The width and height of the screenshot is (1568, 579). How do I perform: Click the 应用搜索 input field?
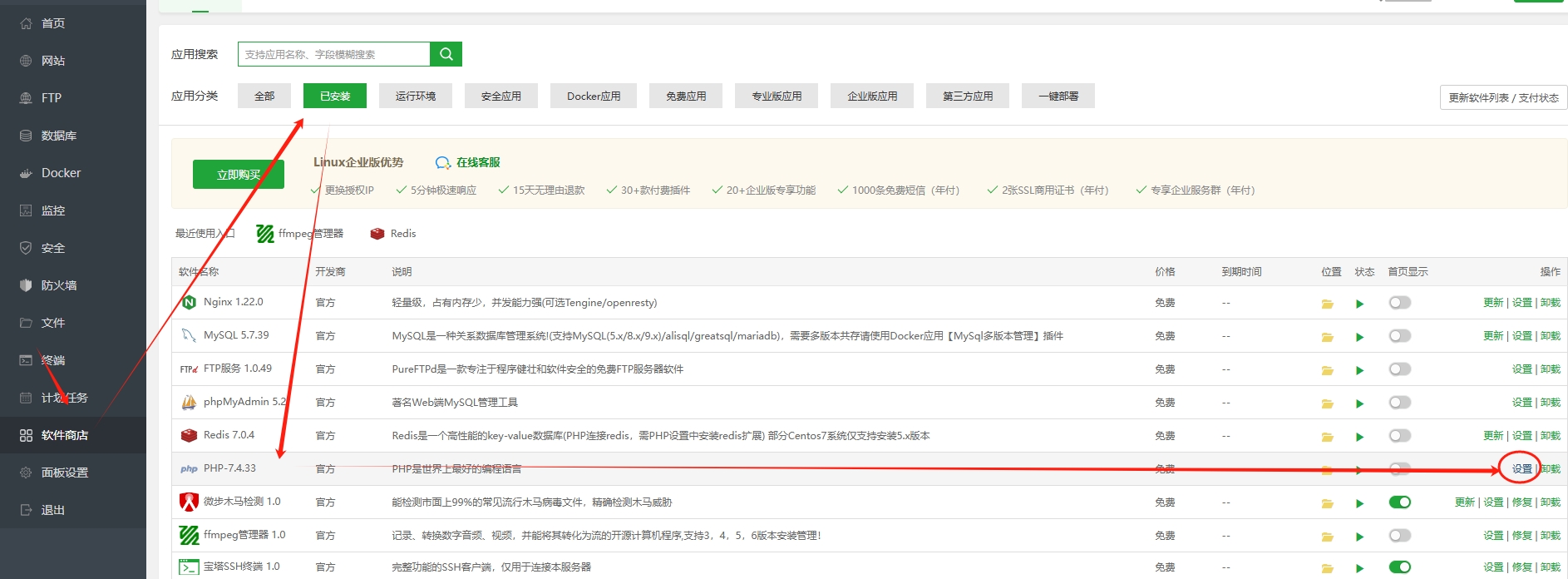[x=333, y=54]
